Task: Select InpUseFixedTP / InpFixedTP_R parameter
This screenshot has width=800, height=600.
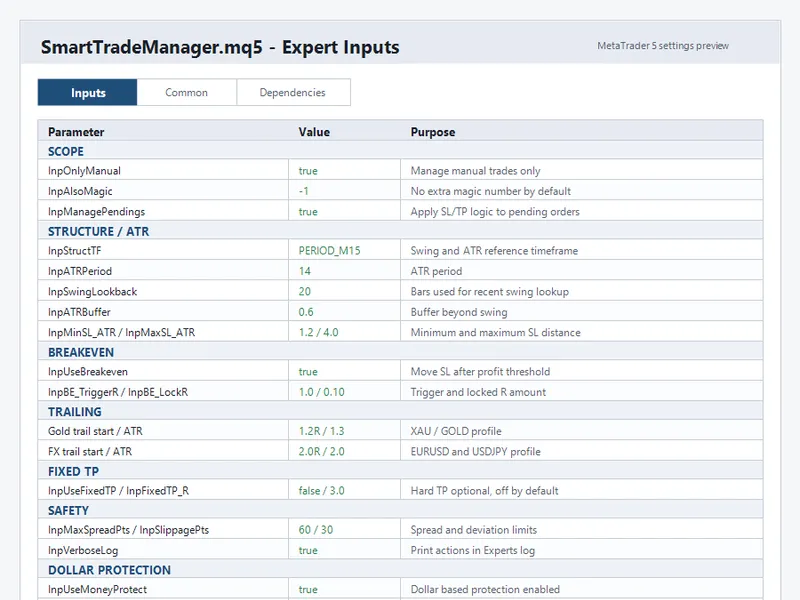Action: [x=118, y=491]
